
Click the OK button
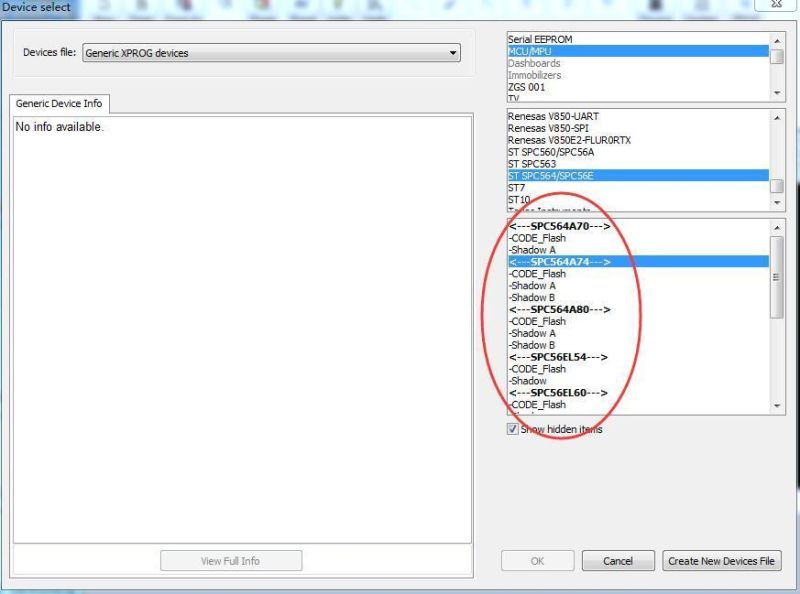pos(537,561)
